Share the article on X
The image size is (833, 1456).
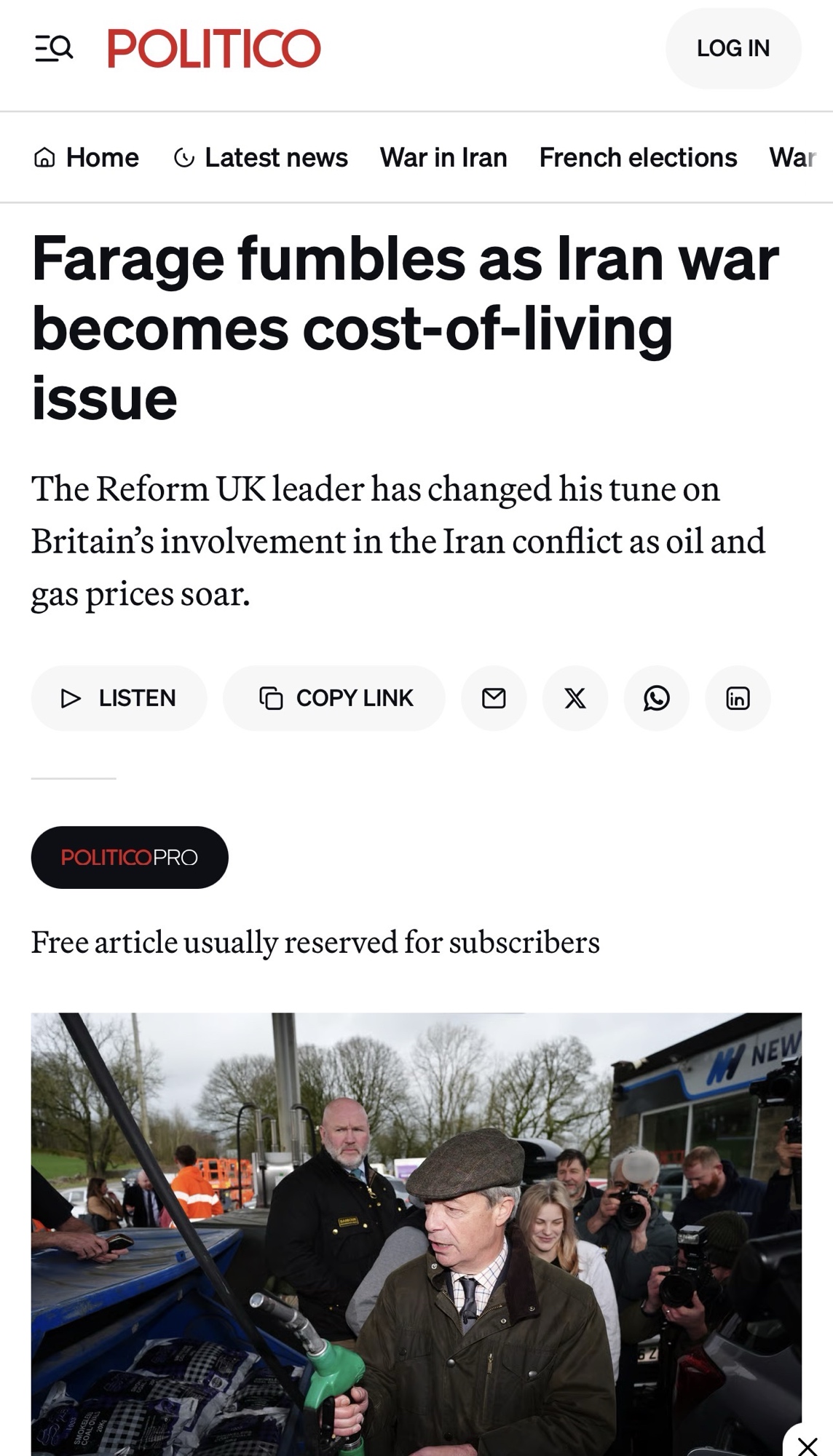[575, 697]
